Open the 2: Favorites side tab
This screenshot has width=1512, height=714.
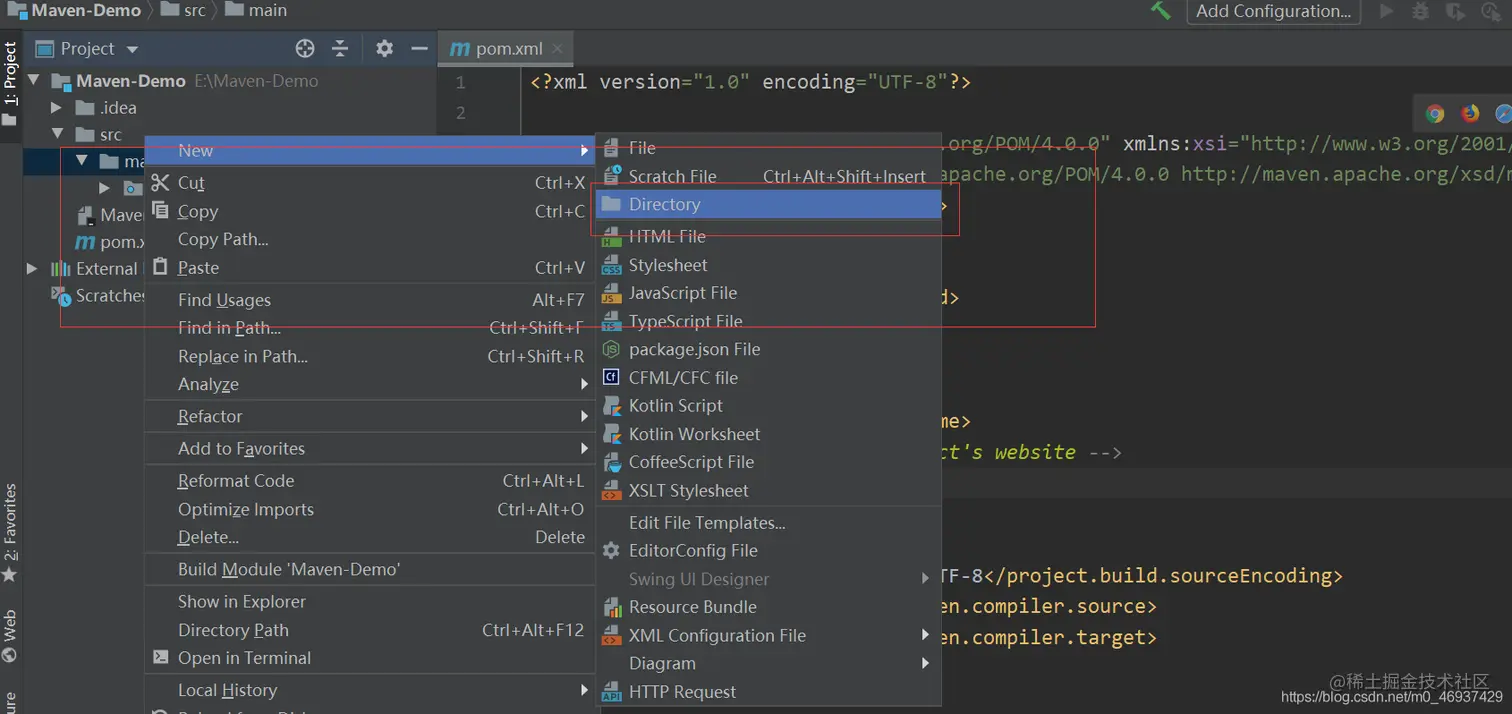pyautogui.click(x=10, y=533)
